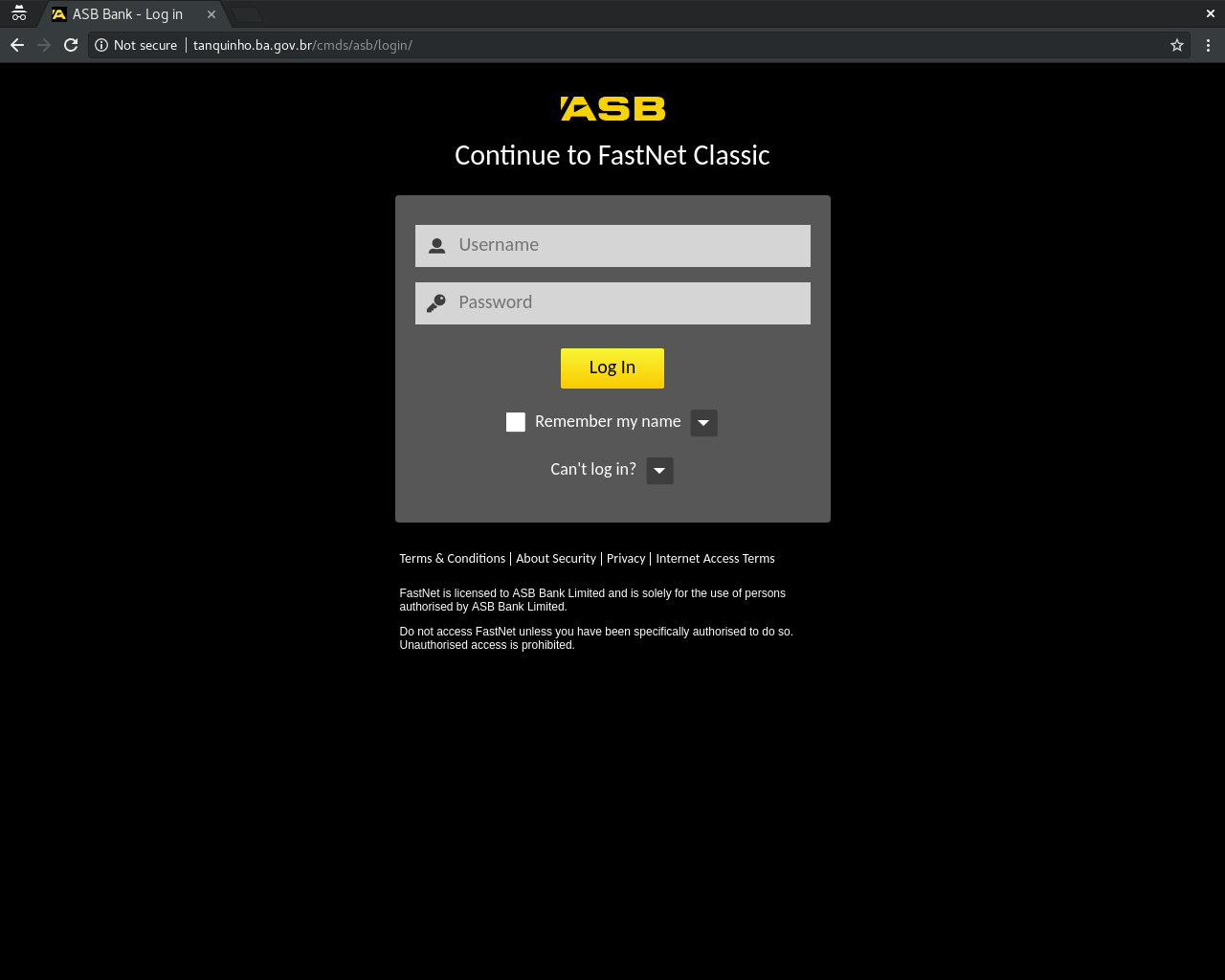Reload the page with the refresh icon
Image resolution: width=1225 pixels, height=980 pixels.
coord(71,45)
